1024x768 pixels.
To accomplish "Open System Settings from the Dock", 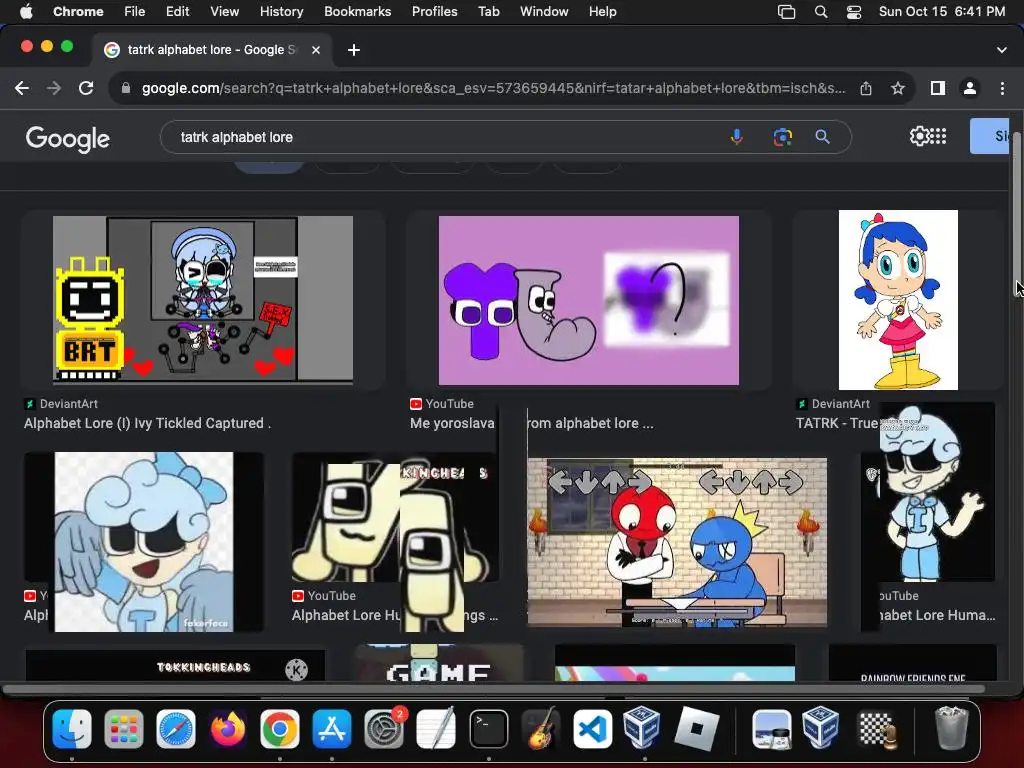I will (x=384, y=729).
